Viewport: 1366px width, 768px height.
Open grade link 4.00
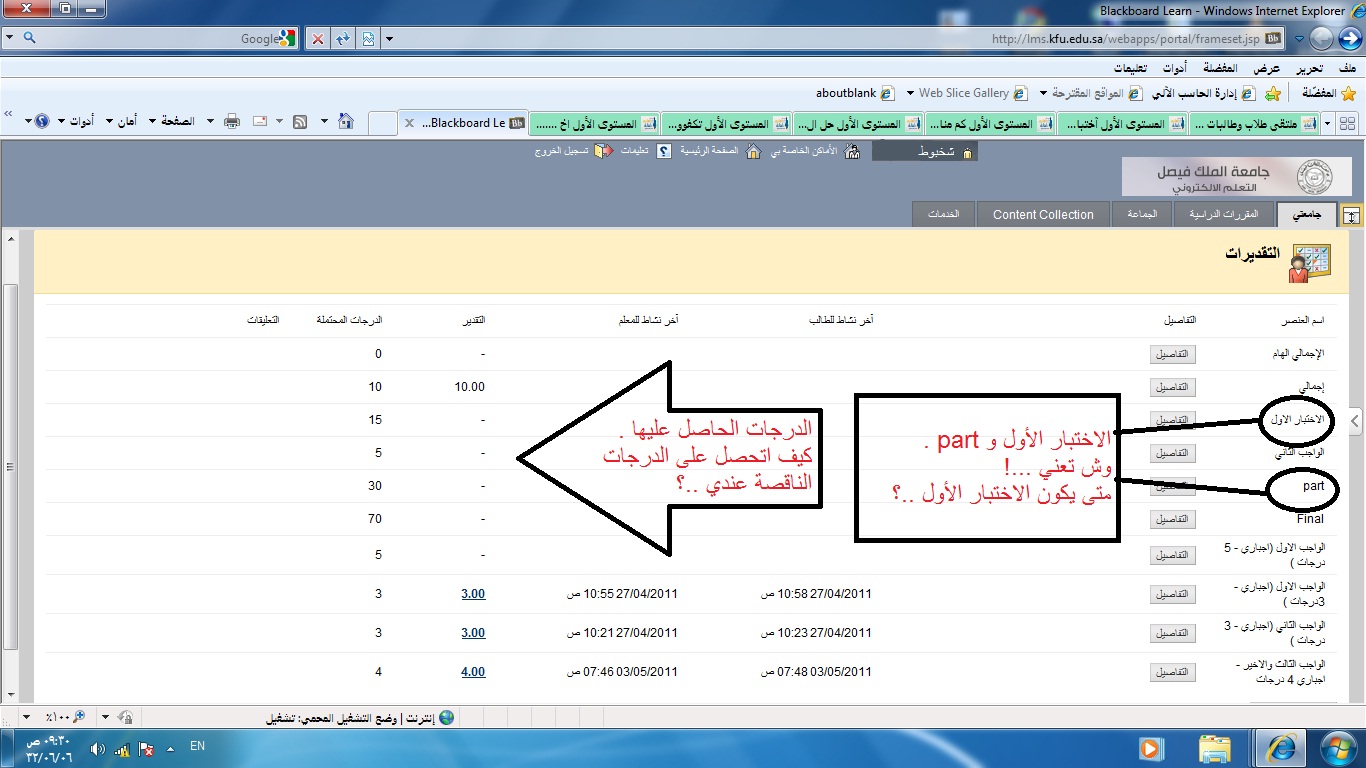click(473, 672)
